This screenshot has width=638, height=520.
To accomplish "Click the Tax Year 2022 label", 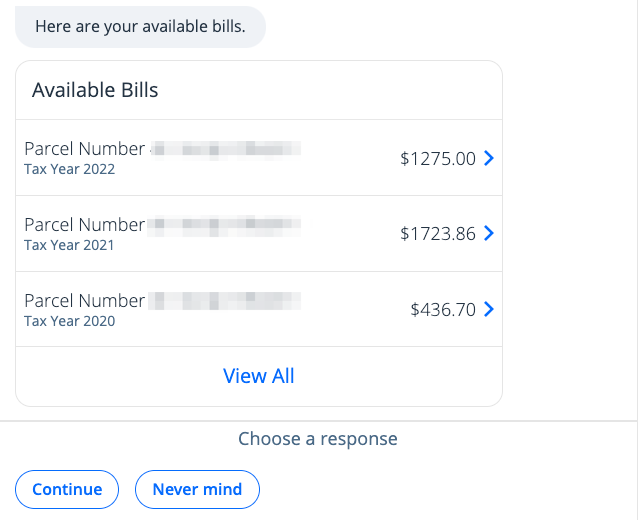I will coord(69,170).
